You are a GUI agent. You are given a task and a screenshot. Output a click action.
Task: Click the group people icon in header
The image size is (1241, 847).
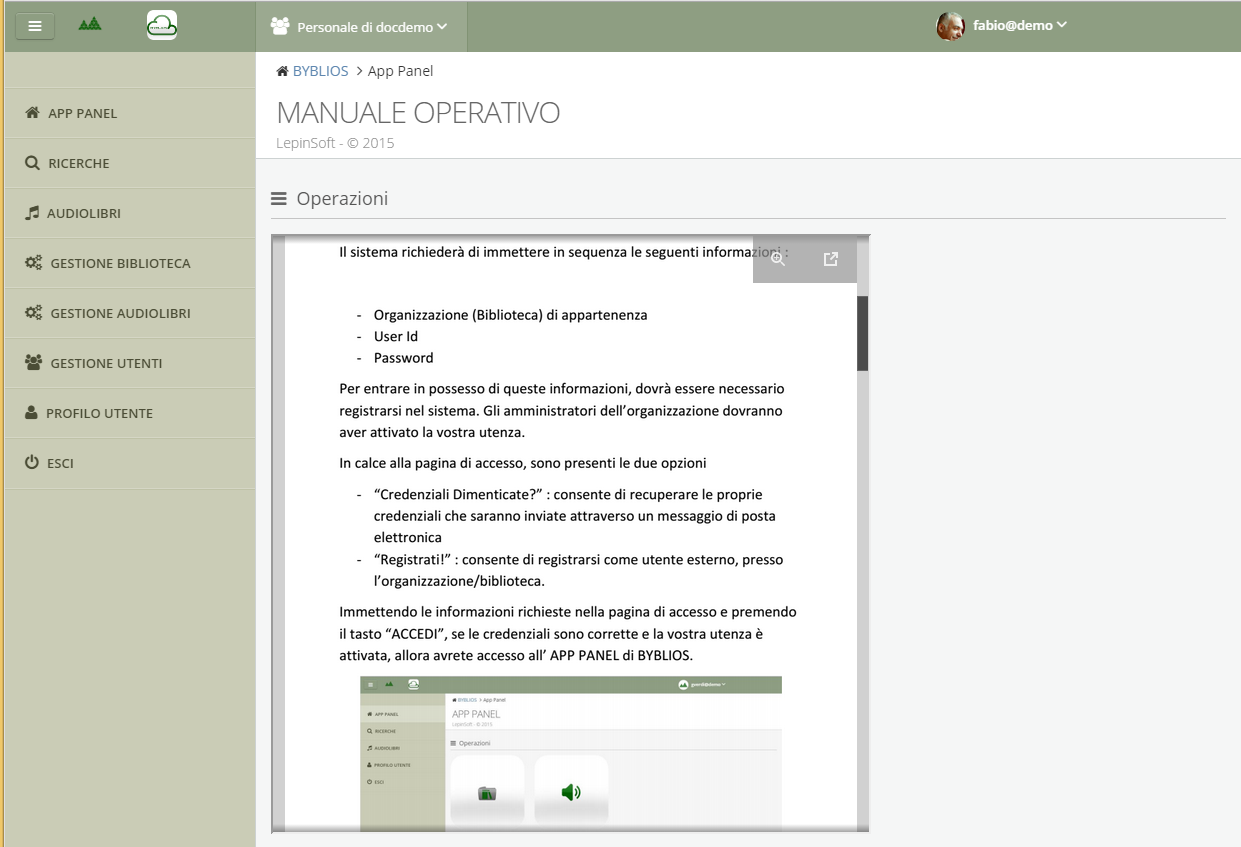280,26
